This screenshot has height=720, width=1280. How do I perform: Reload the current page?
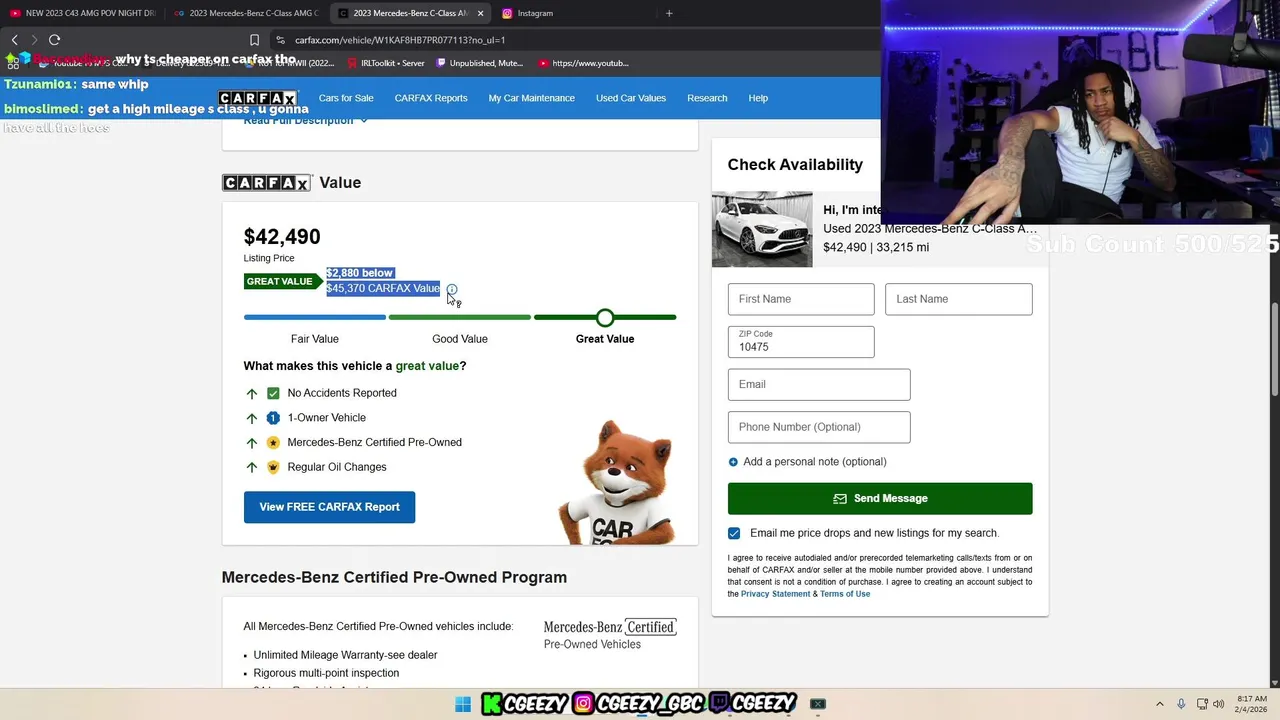coord(55,40)
